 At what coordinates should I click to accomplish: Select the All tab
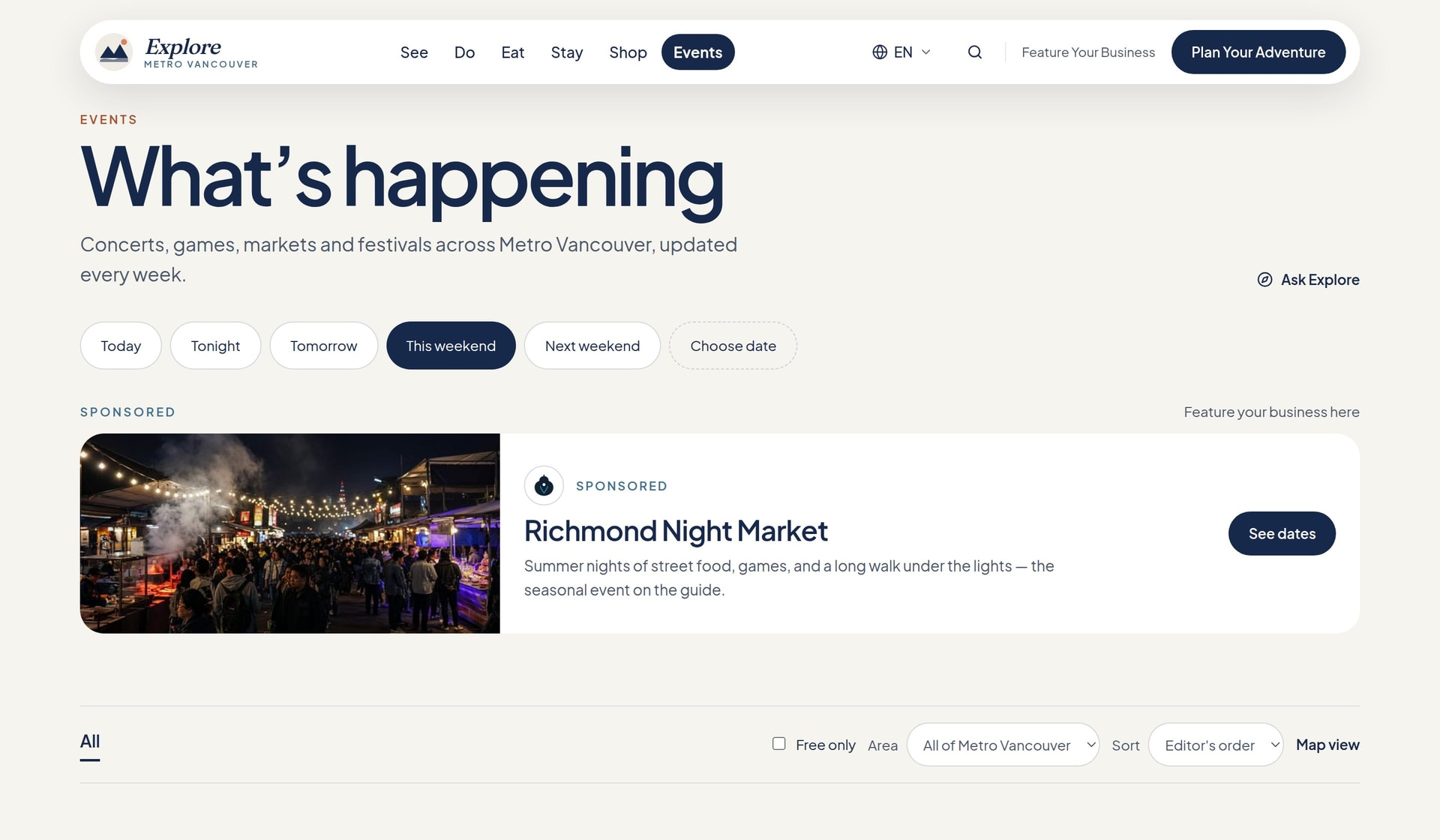[90, 742]
